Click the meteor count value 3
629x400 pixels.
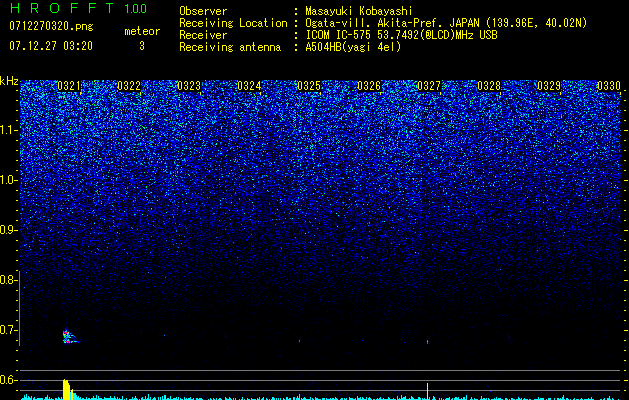point(142,46)
